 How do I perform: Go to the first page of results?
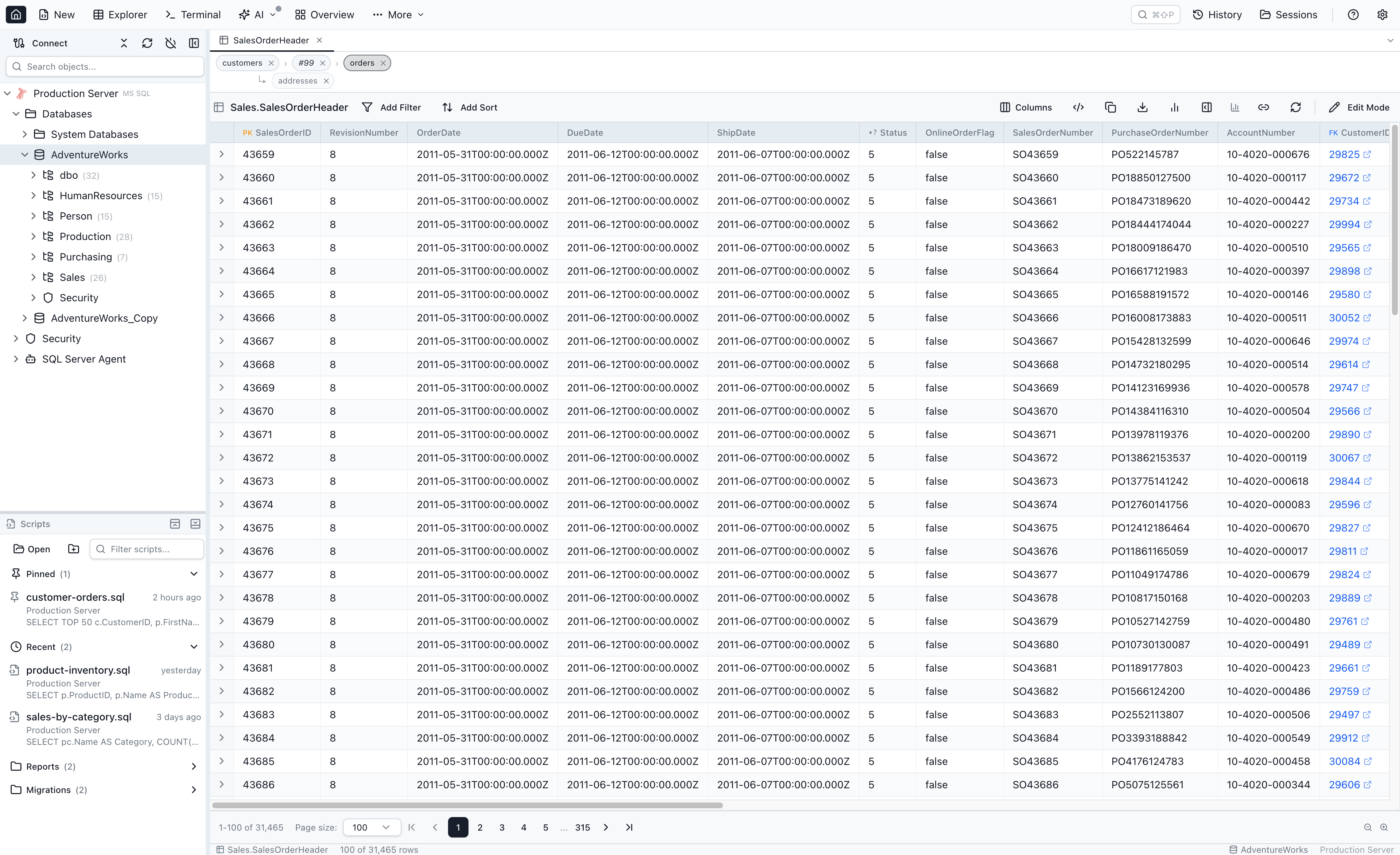[x=412, y=828]
